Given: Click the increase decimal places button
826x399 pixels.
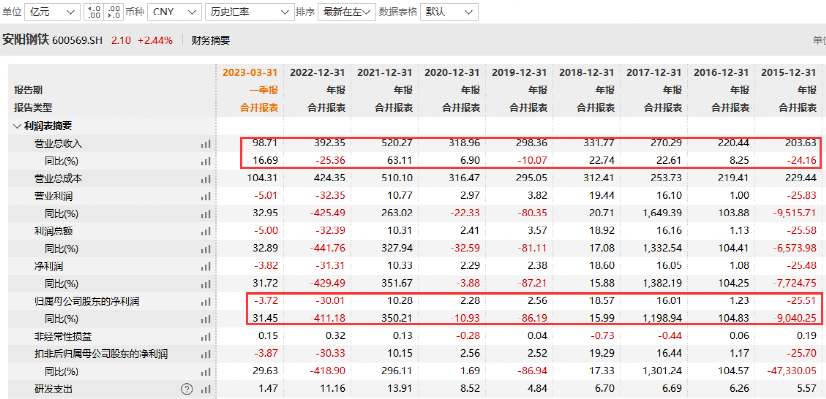Looking at the screenshot, I should pos(93,12).
